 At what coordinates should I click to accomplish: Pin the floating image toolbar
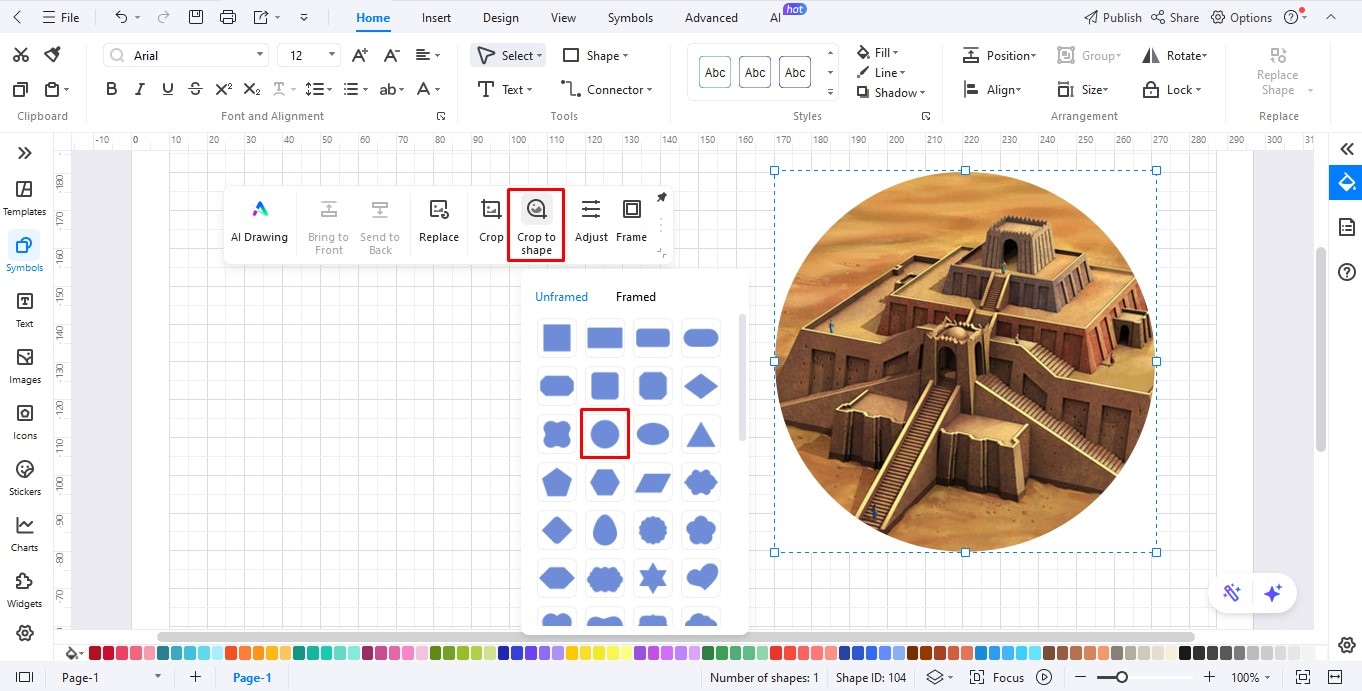tap(661, 197)
